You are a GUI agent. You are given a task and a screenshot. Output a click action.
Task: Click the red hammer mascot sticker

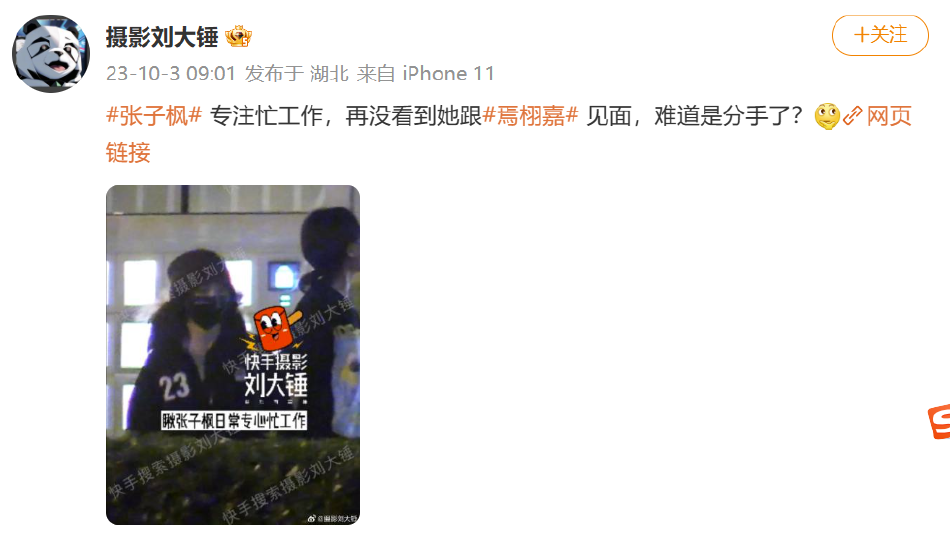point(274,328)
